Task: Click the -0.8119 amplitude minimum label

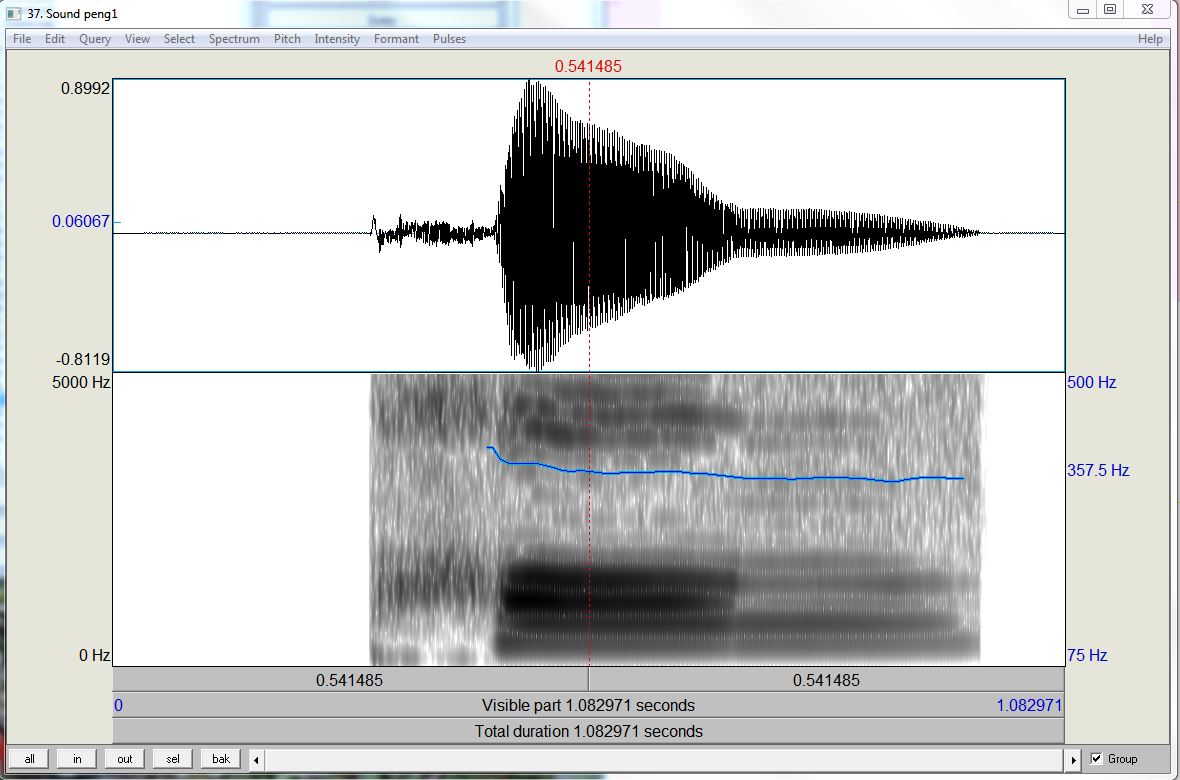Action: pos(83,359)
